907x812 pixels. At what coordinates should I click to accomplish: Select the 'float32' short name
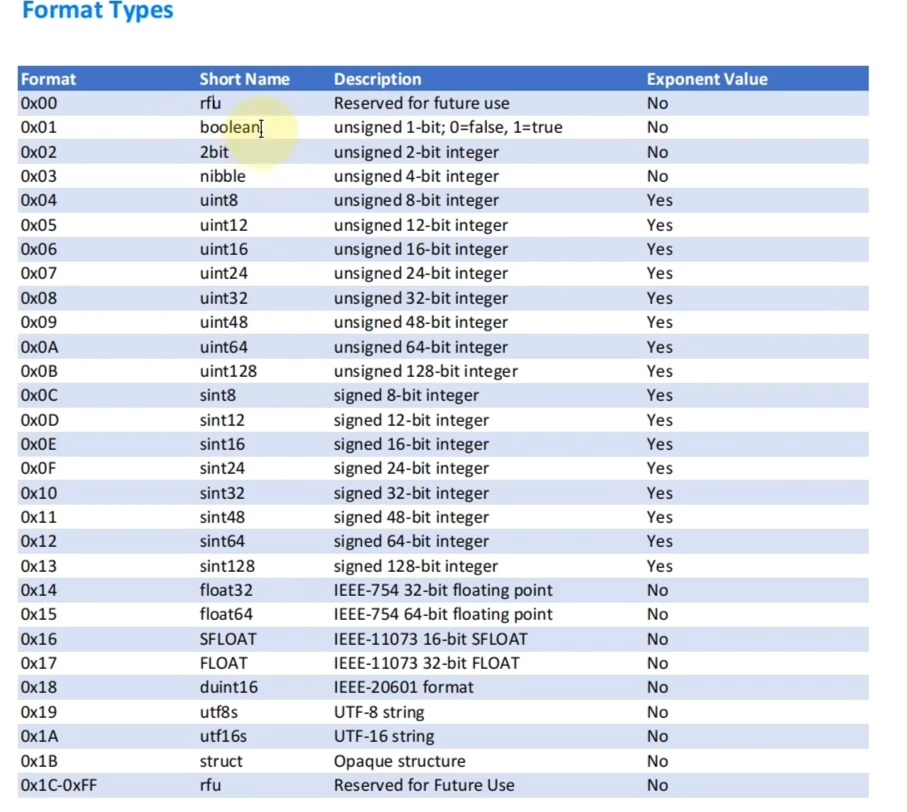point(226,590)
